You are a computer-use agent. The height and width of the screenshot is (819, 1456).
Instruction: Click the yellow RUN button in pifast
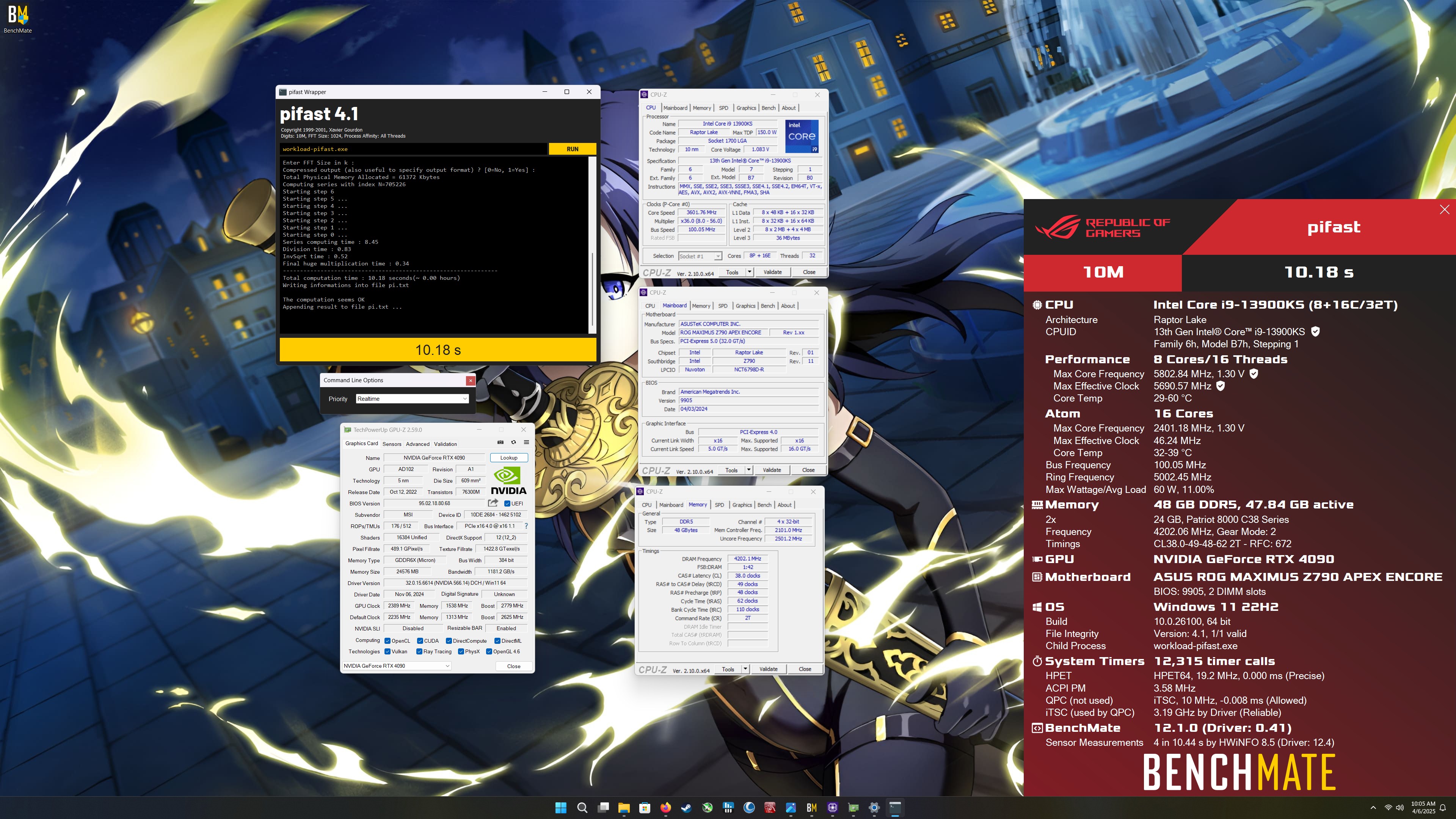[x=572, y=149]
